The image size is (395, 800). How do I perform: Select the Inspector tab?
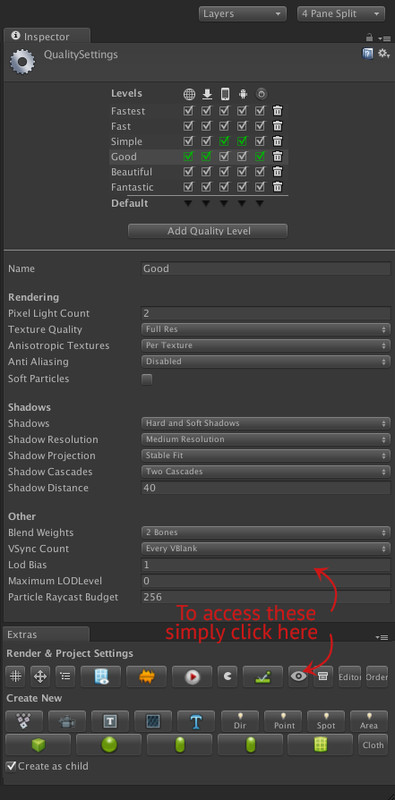pyautogui.click(x=47, y=37)
